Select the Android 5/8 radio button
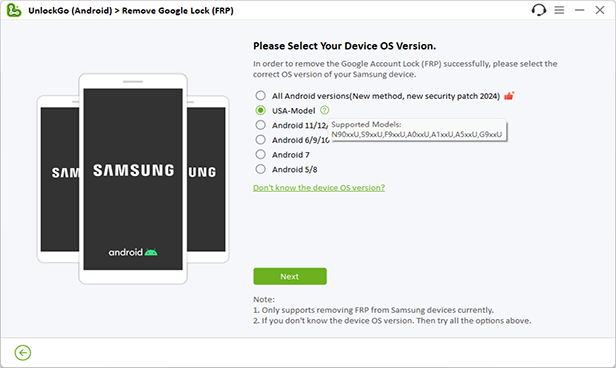Viewport: 616px width, 368px height. click(260, 169)
